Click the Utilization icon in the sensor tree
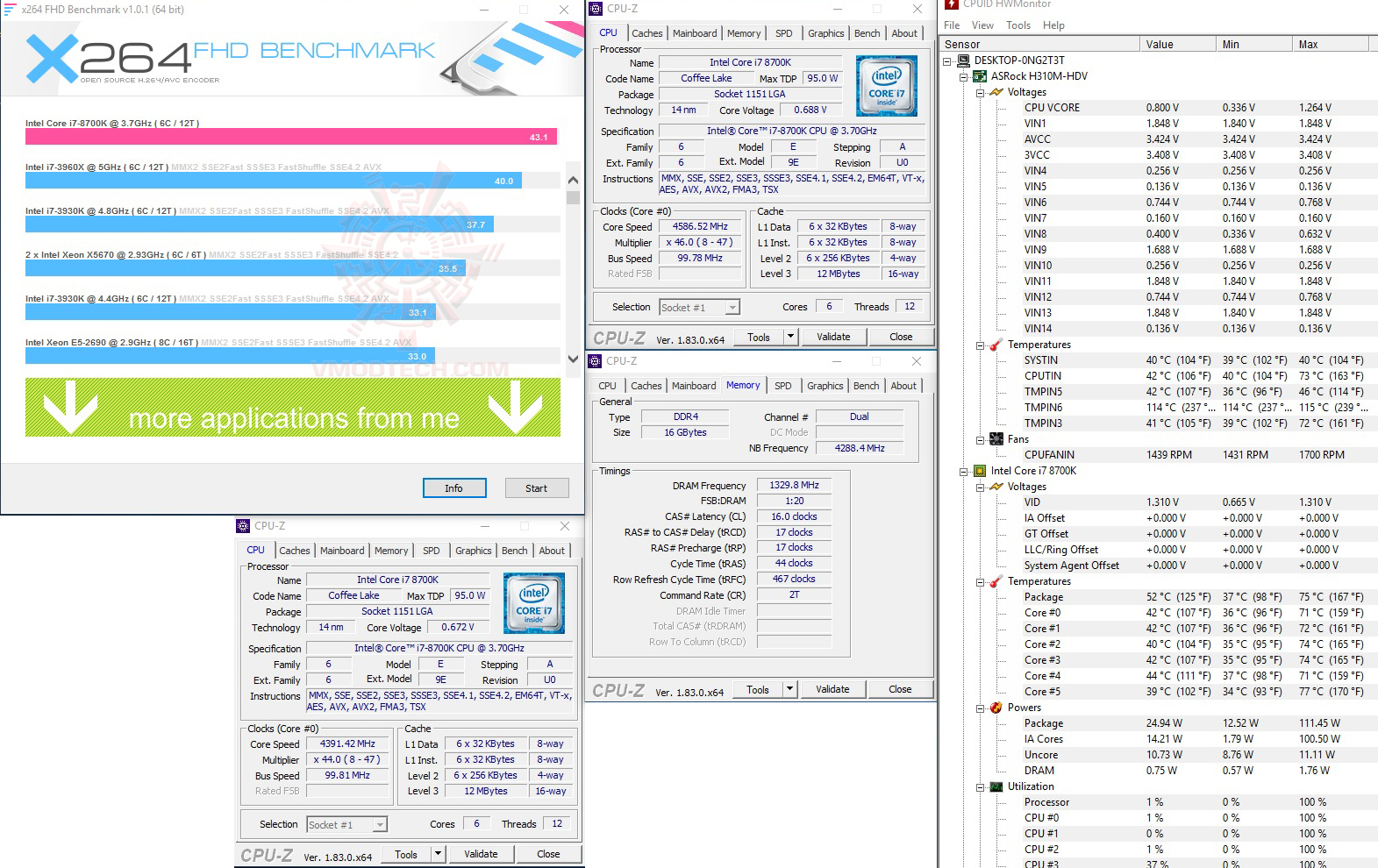This screenshot has height=868, width=1378. [996, 786]
